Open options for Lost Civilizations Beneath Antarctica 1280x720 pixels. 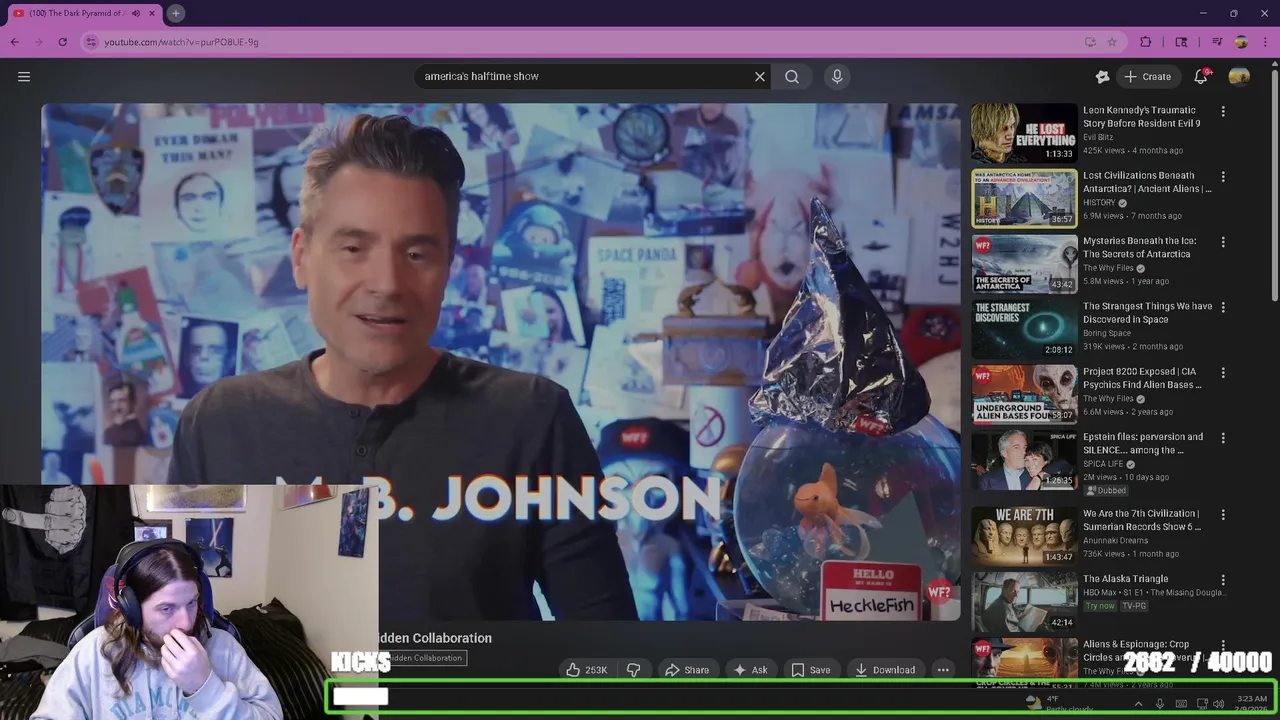point(1222,177)
